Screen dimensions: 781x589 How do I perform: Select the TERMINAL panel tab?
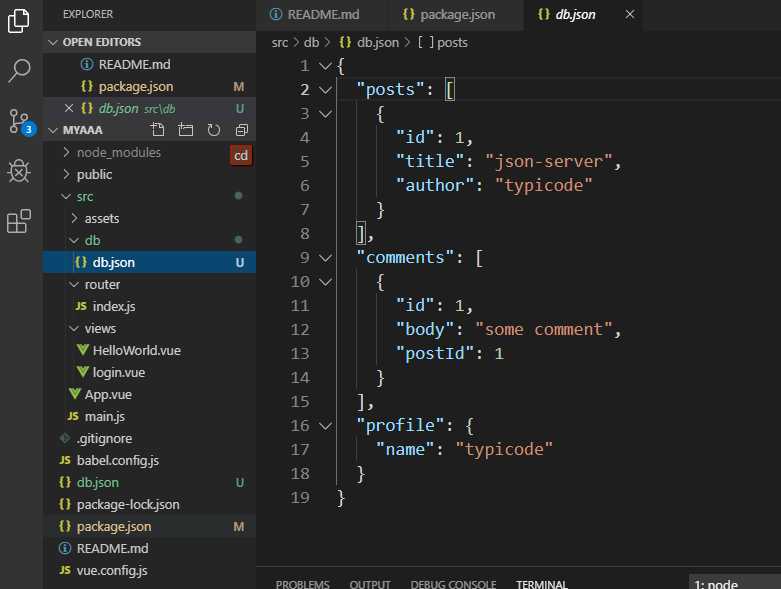tap(542, 584)
